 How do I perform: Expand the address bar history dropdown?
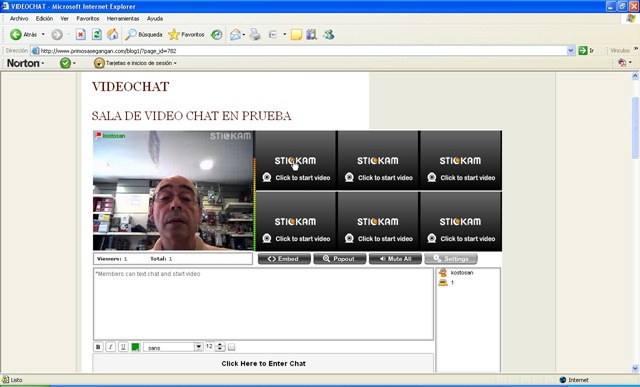click(x=571, y=51)
